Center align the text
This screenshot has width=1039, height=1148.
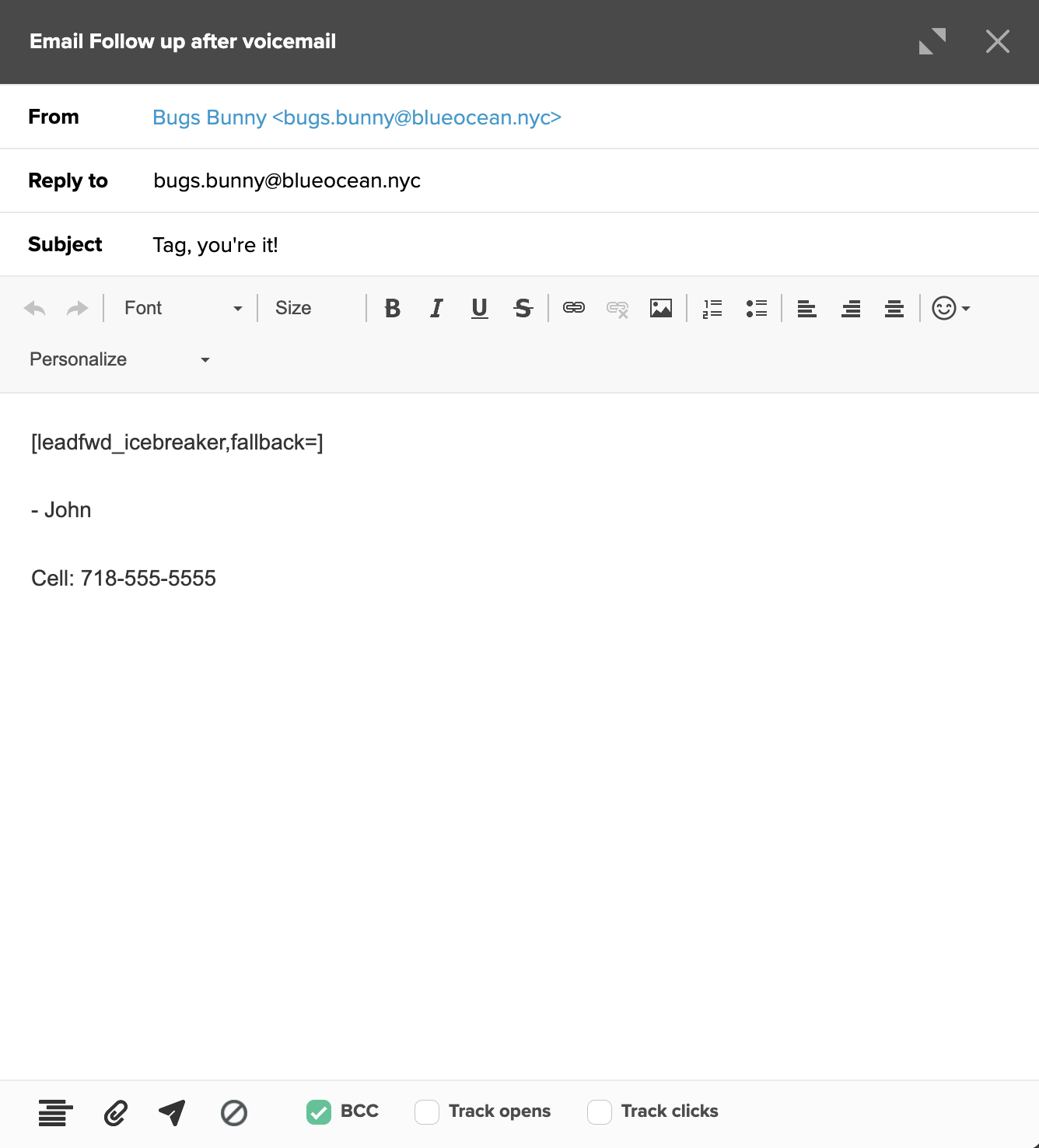pos(894,309)
